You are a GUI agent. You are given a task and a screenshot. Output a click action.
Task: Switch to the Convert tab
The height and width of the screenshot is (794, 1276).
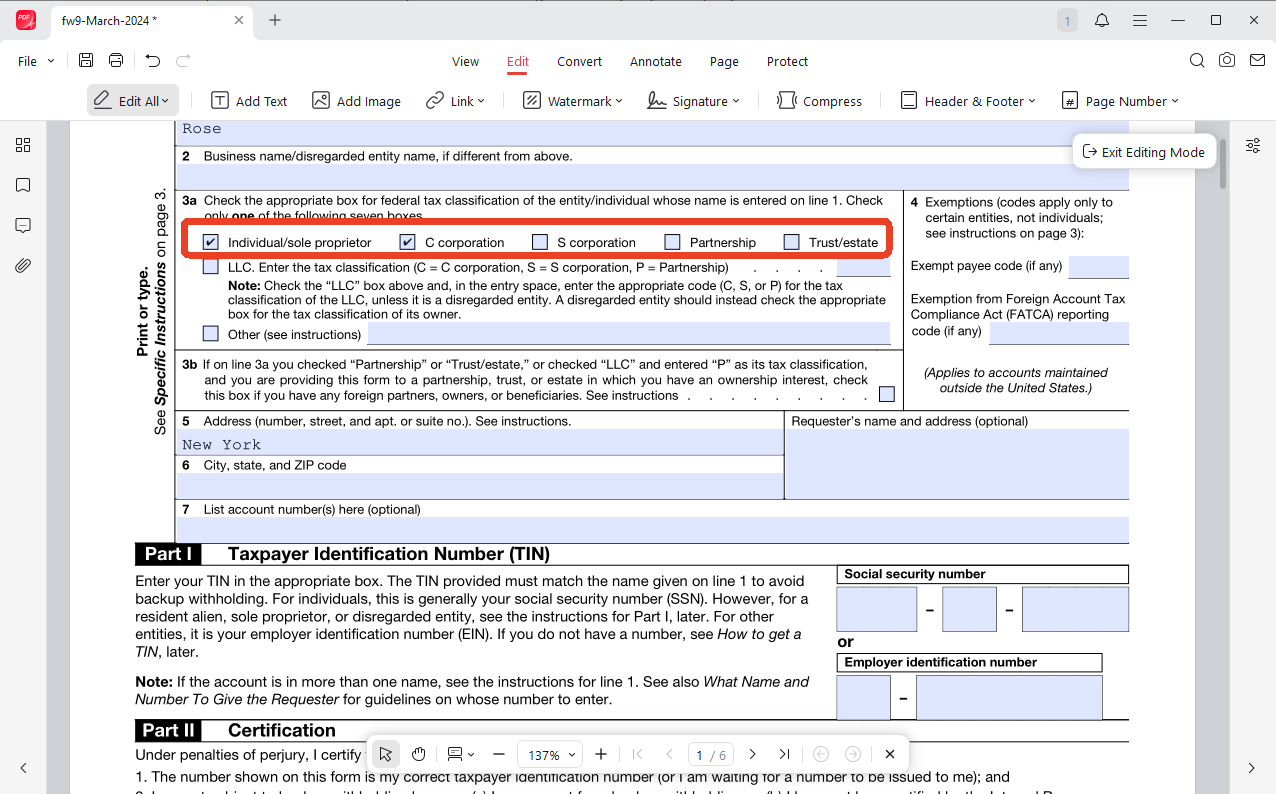[580, 61]
